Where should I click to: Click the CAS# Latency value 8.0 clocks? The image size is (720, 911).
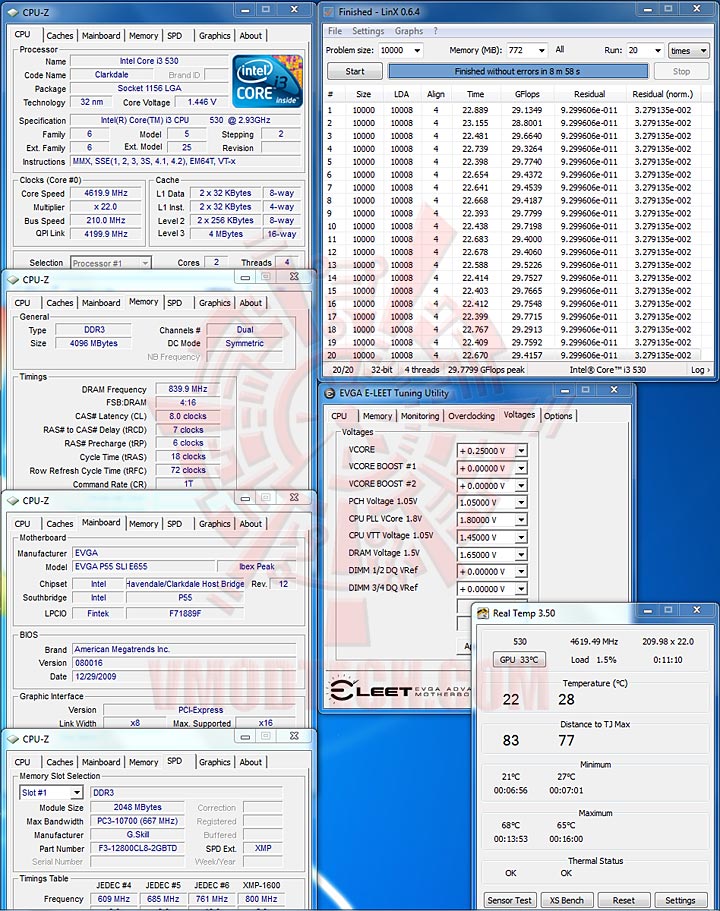(x=187, y=416)
